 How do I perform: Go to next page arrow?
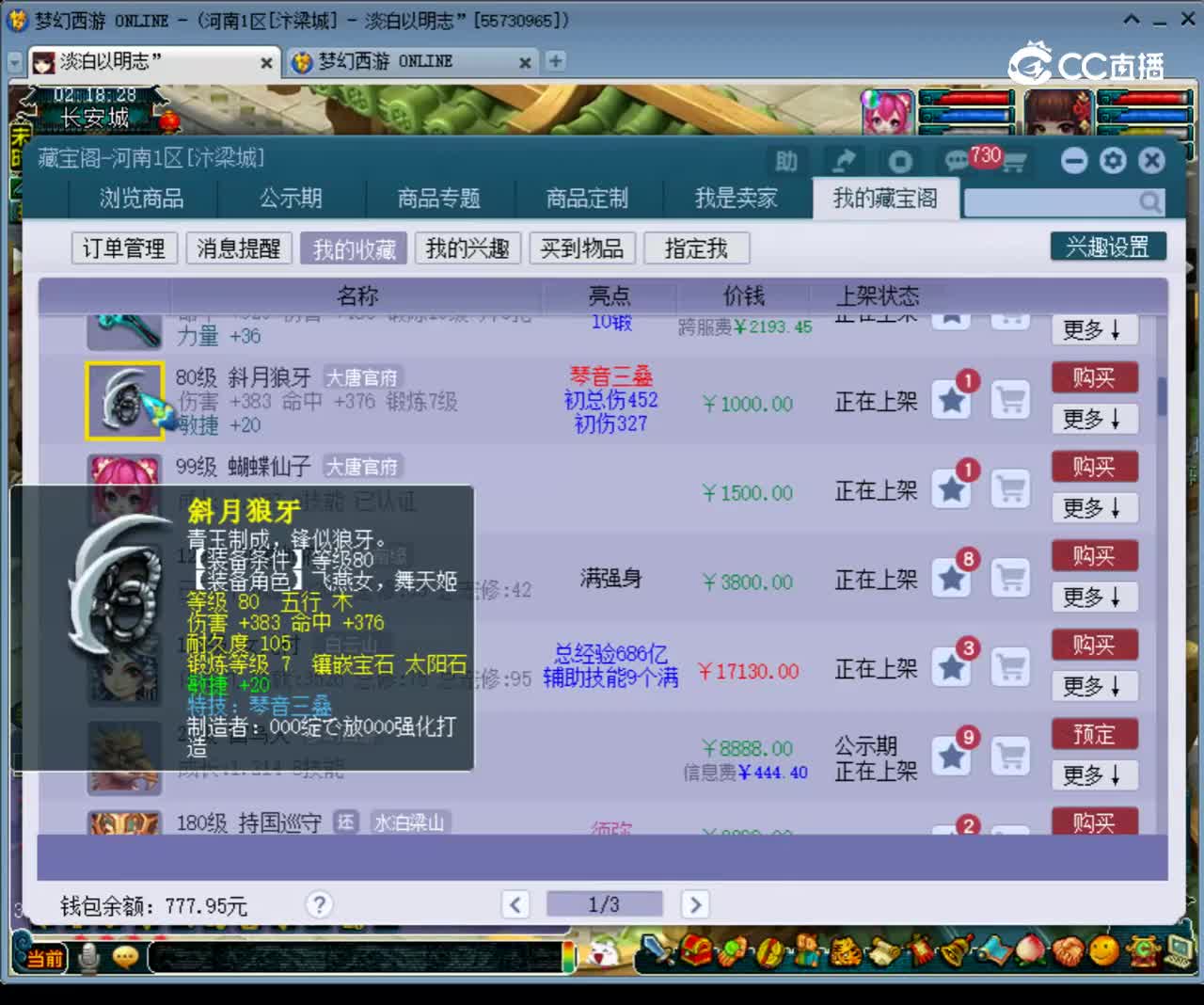click(694, 904)
